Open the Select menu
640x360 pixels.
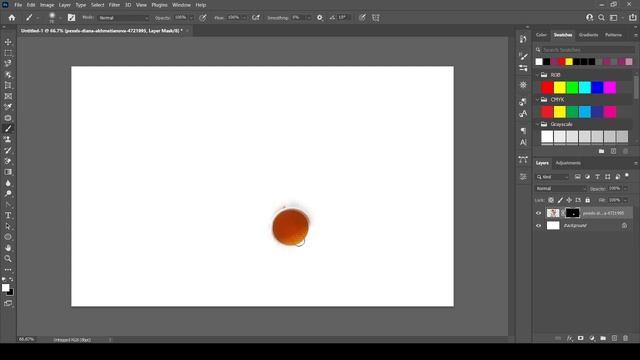98,5
